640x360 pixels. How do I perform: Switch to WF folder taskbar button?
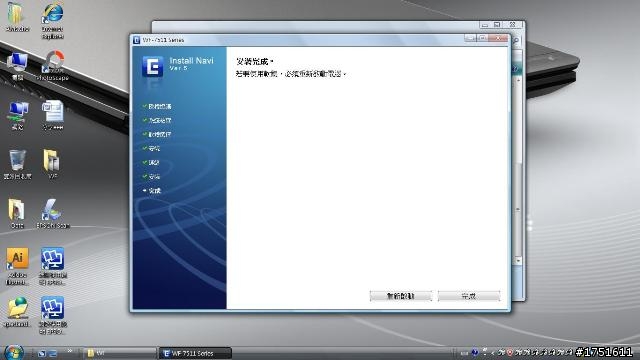(x=120, y=353)
